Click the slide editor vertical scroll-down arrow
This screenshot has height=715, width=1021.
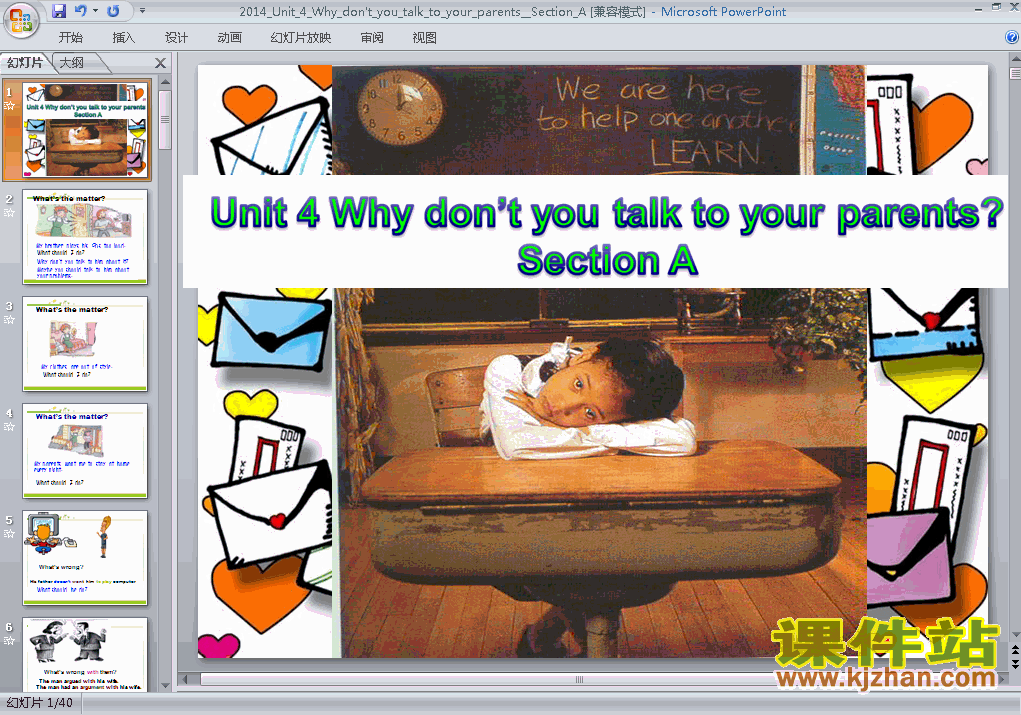(1015, 635)
